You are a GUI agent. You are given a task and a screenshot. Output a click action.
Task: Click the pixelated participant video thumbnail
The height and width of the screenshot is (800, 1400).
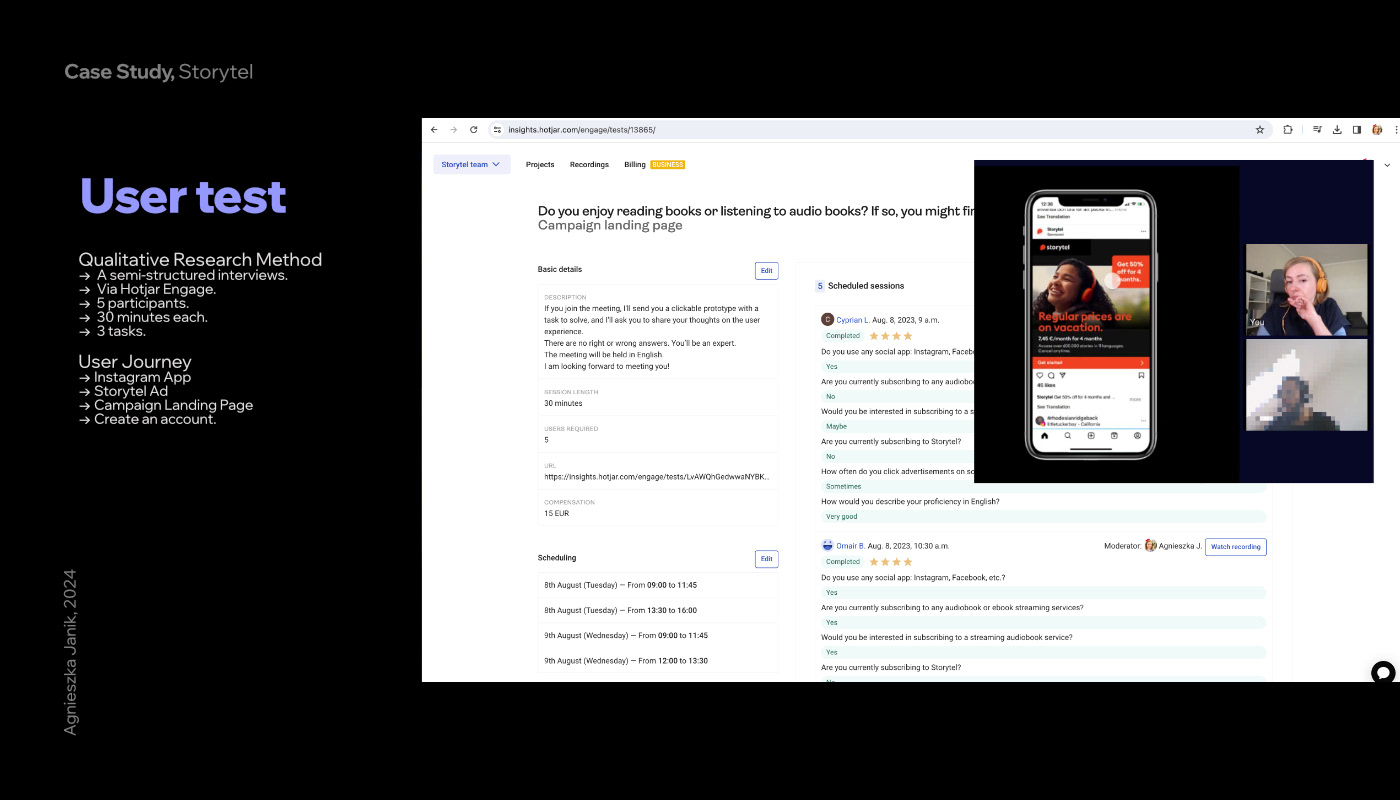(1306, 386)
